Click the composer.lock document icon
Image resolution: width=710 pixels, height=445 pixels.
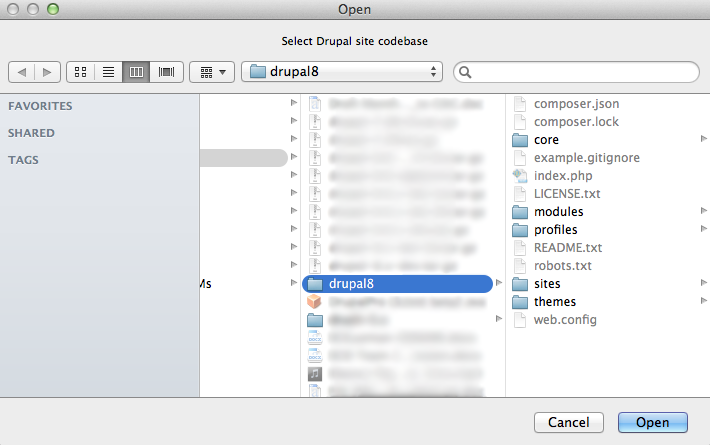[x=520, y=122]
